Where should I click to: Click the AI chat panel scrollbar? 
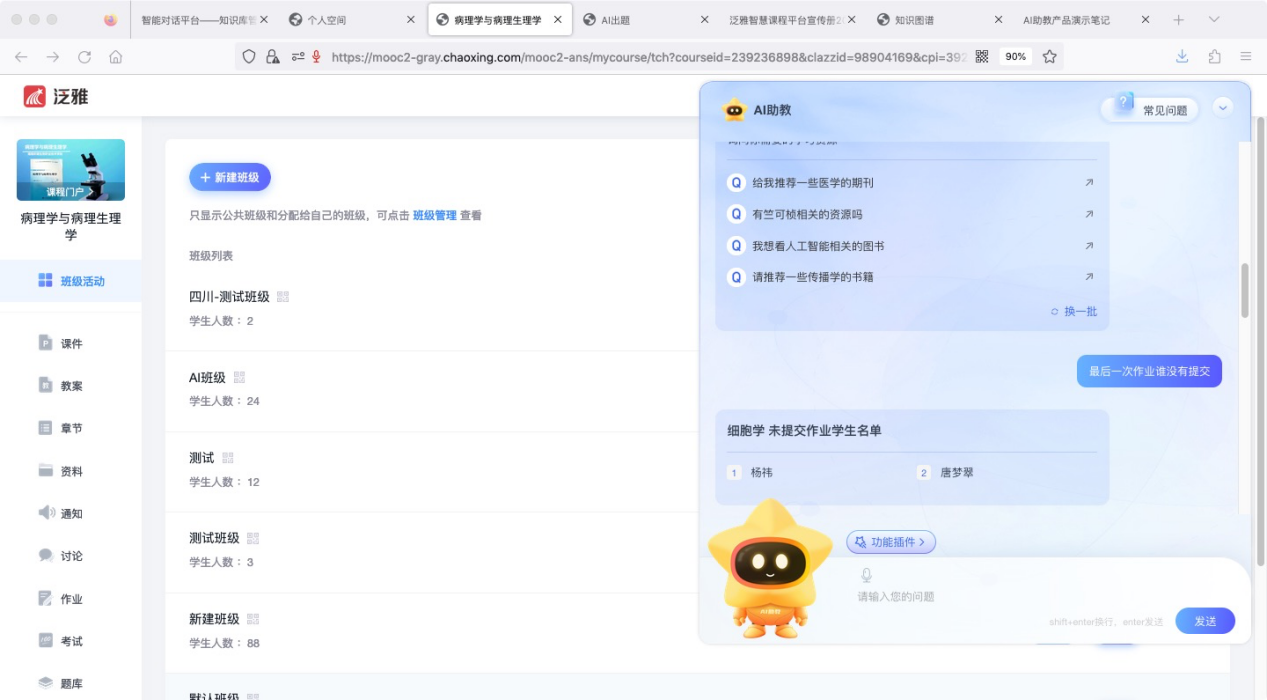click(x=1245, y=290)
